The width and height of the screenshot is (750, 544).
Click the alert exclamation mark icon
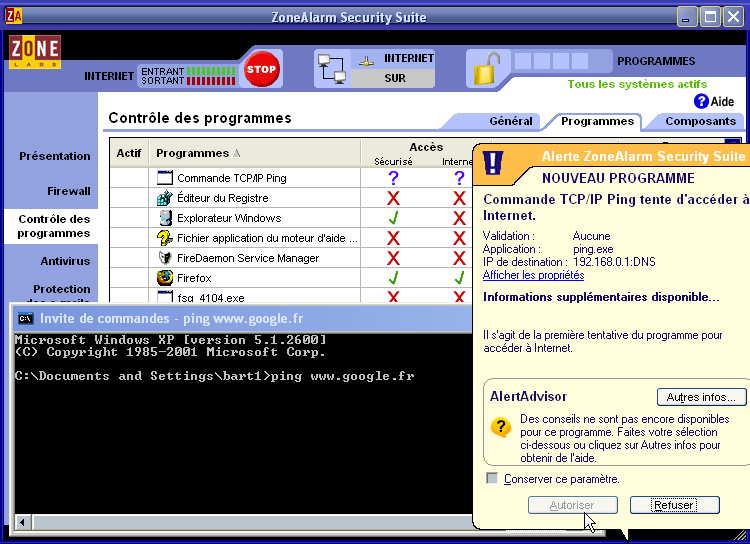point(493,163)
